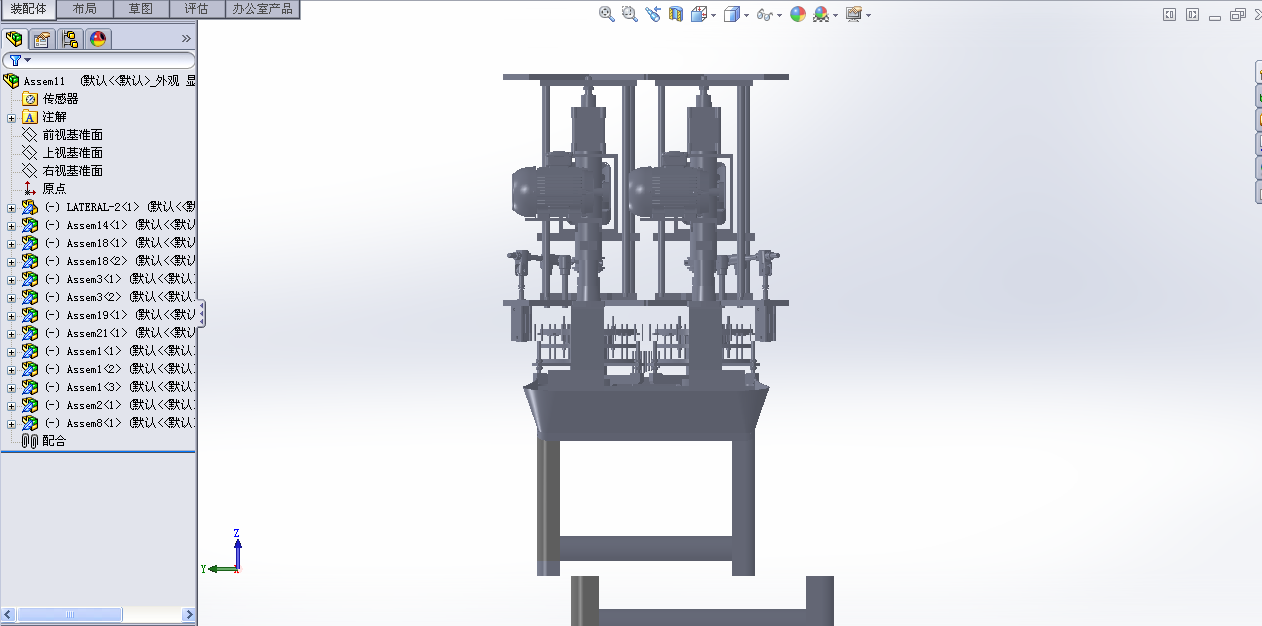Screen dimensions: 1262x626
Task: Open the View Settings dropdown arrow
Action: [868, 15]
